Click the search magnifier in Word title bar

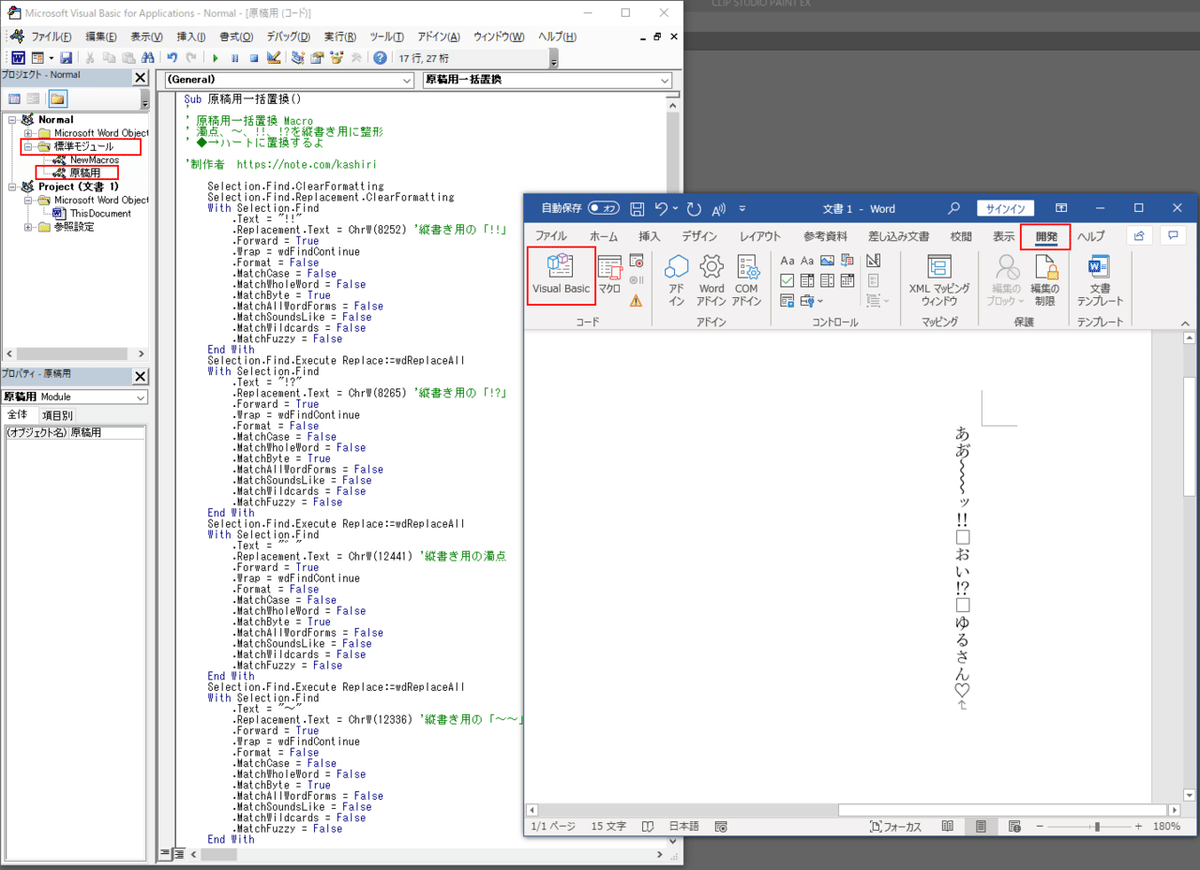pyautogui.click(x=954, y=209)
